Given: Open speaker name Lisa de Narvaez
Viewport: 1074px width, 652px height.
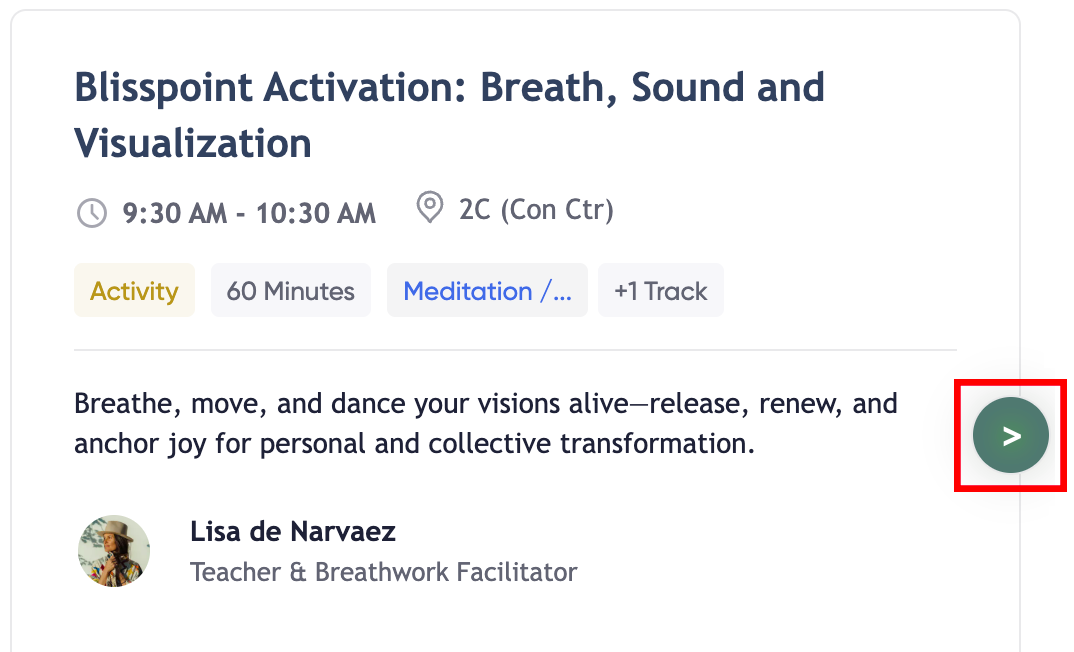Looking at the screenshot, I should pyautogui.click(x=293, y=532).
